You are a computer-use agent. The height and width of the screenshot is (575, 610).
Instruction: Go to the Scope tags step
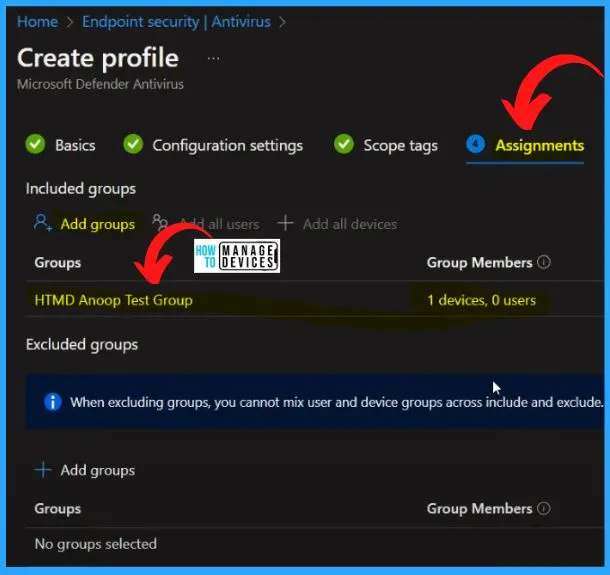click(400, 146)
